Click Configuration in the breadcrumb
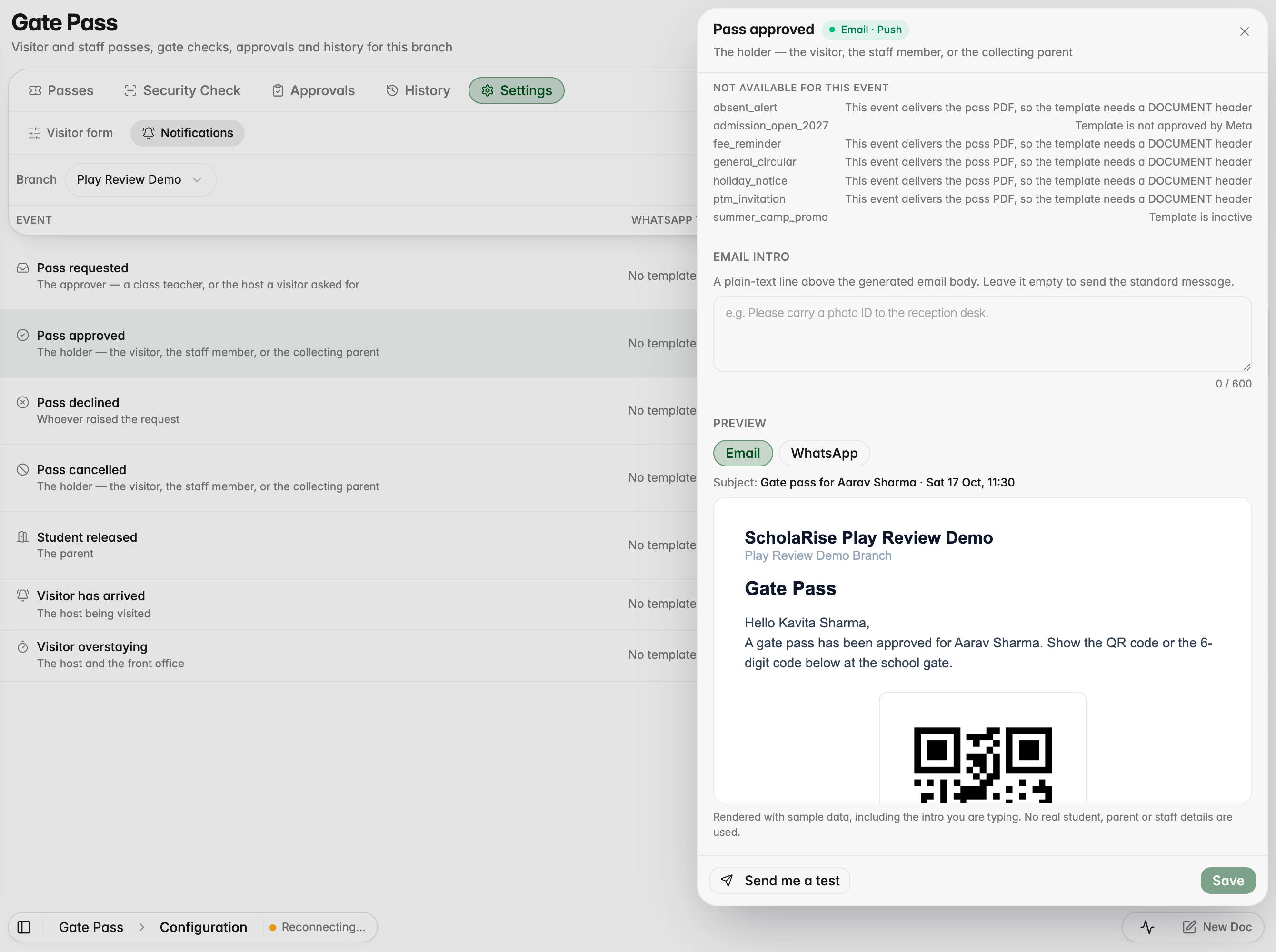The height and width of the screenshot is (952, 1276). point(203,927)
